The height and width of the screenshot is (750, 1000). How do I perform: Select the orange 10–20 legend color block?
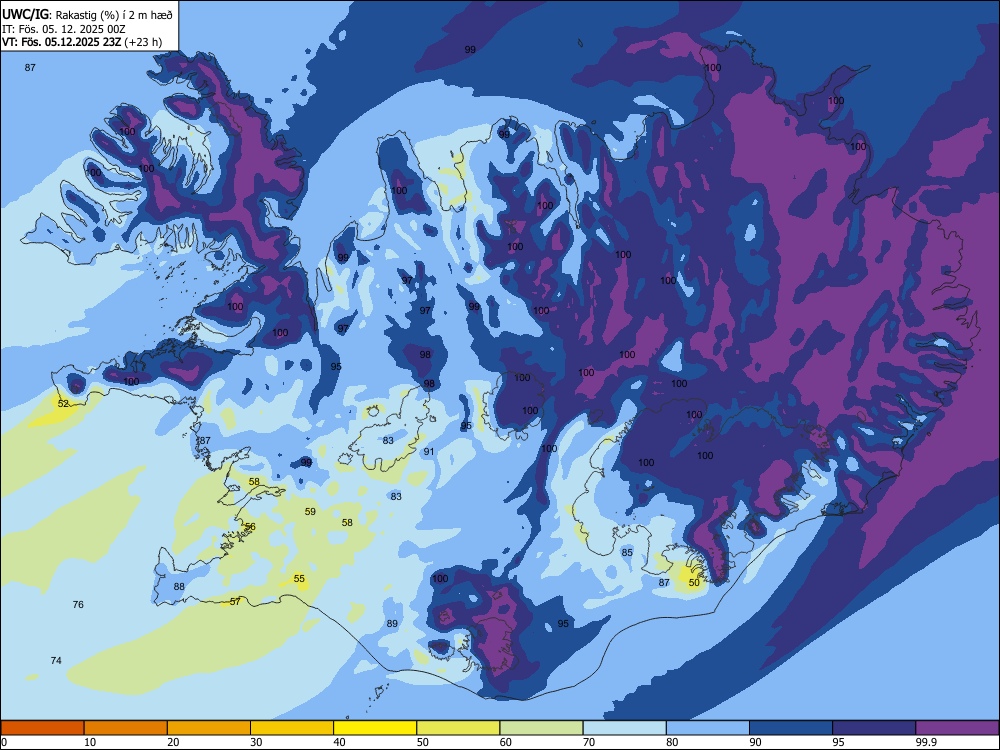point(126,728)
